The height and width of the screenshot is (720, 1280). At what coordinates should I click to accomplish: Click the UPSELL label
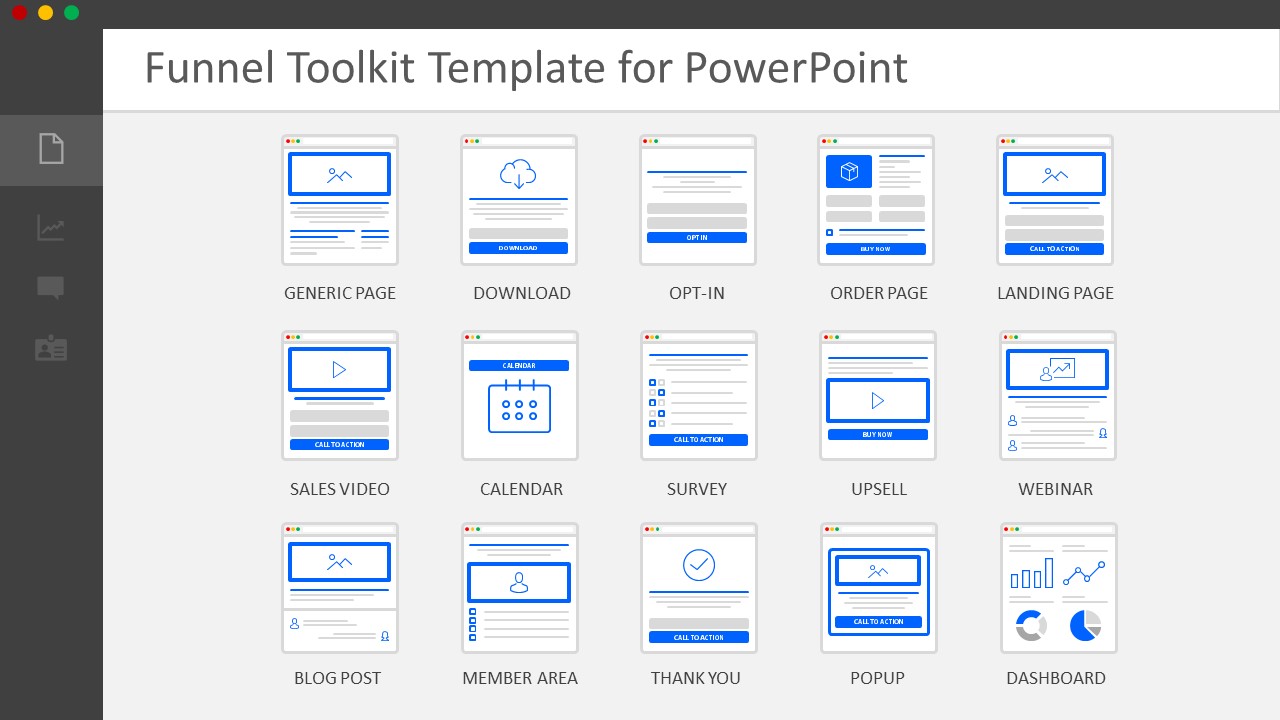[x=879, y=489]
